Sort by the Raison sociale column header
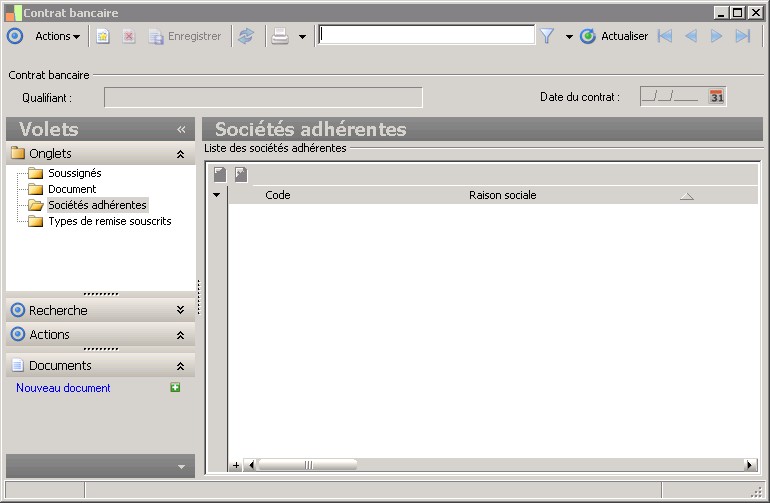The image size is (770, 503). pos(502,195)
